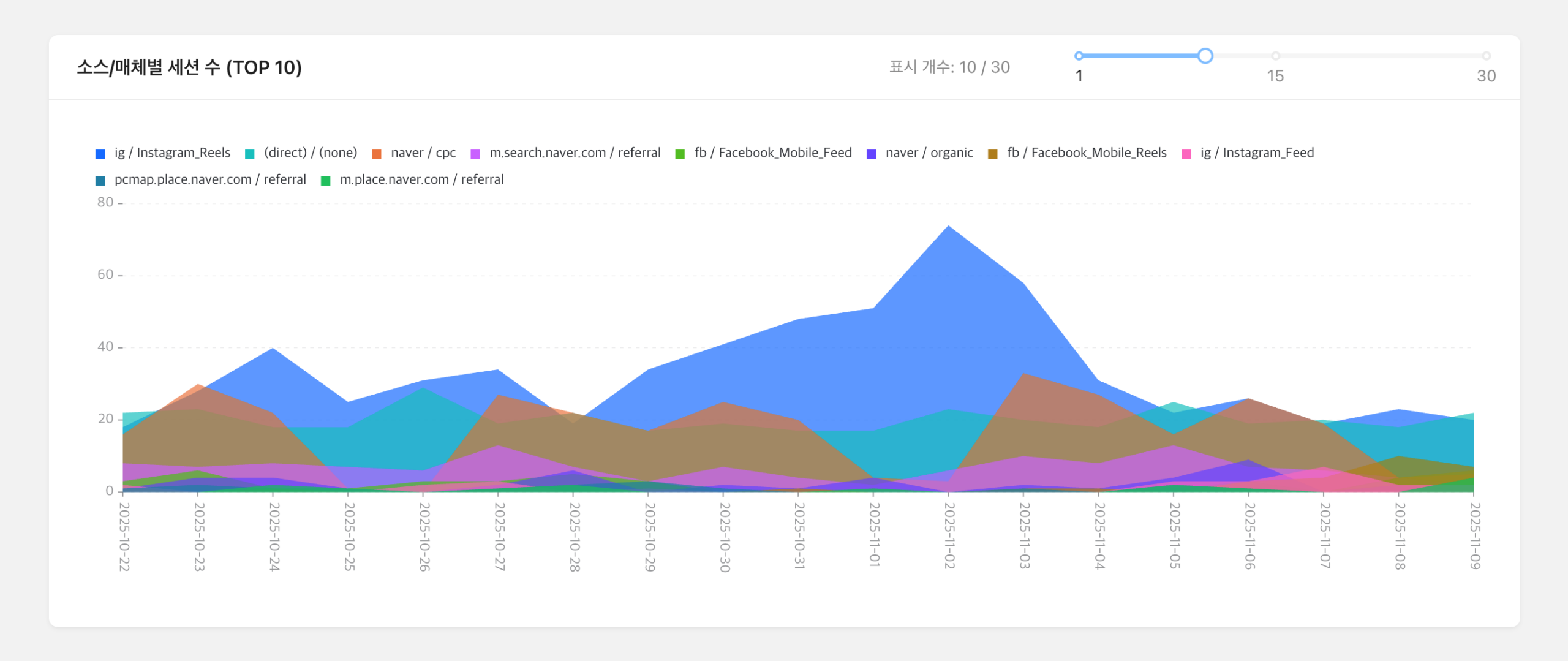Click the slider label 15
The width and height of the screenshot is (1568, 661).
(x=1275, y=76)
